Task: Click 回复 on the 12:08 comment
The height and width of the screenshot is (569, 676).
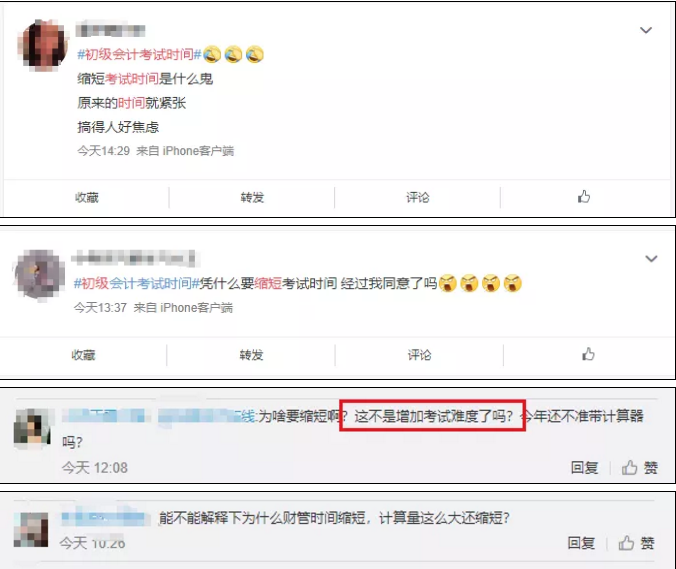Action: click(584, 467)
